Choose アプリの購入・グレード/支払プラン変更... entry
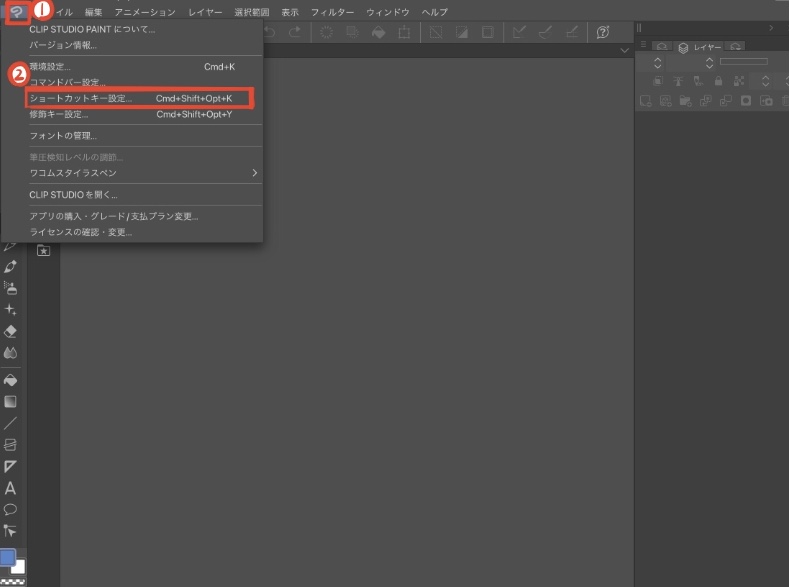 [x=114, y=216]
